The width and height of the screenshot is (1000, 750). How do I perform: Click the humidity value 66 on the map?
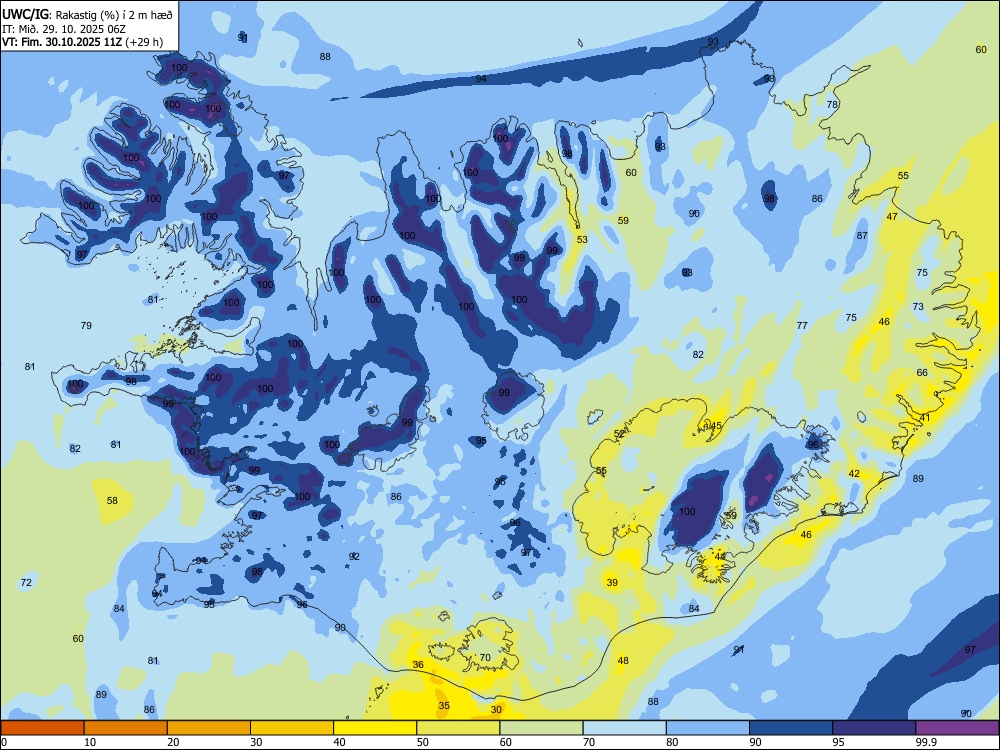click(922, 372)
